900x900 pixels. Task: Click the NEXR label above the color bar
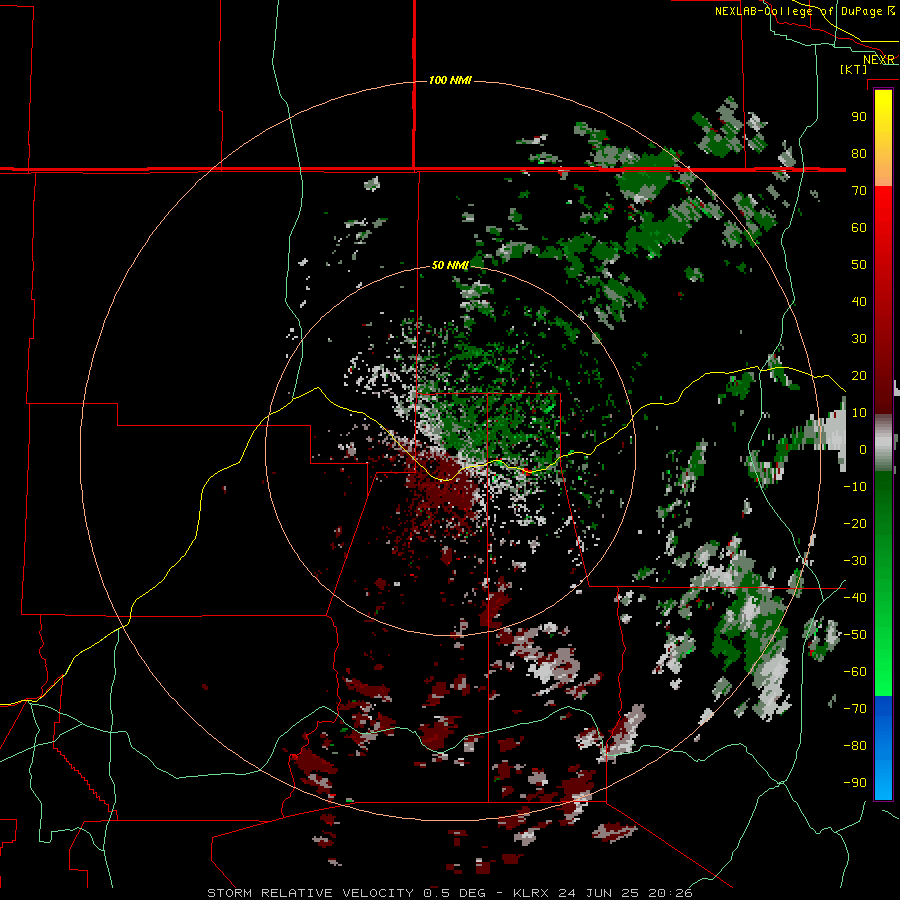879,60
